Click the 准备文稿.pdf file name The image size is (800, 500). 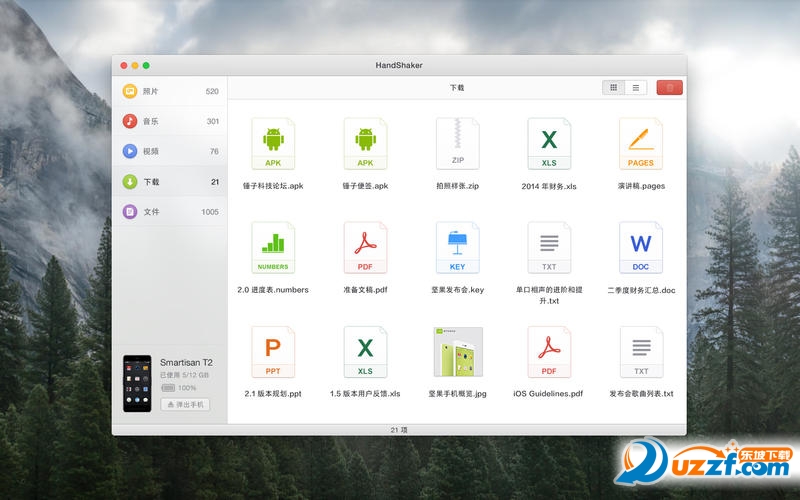[365, 290]
